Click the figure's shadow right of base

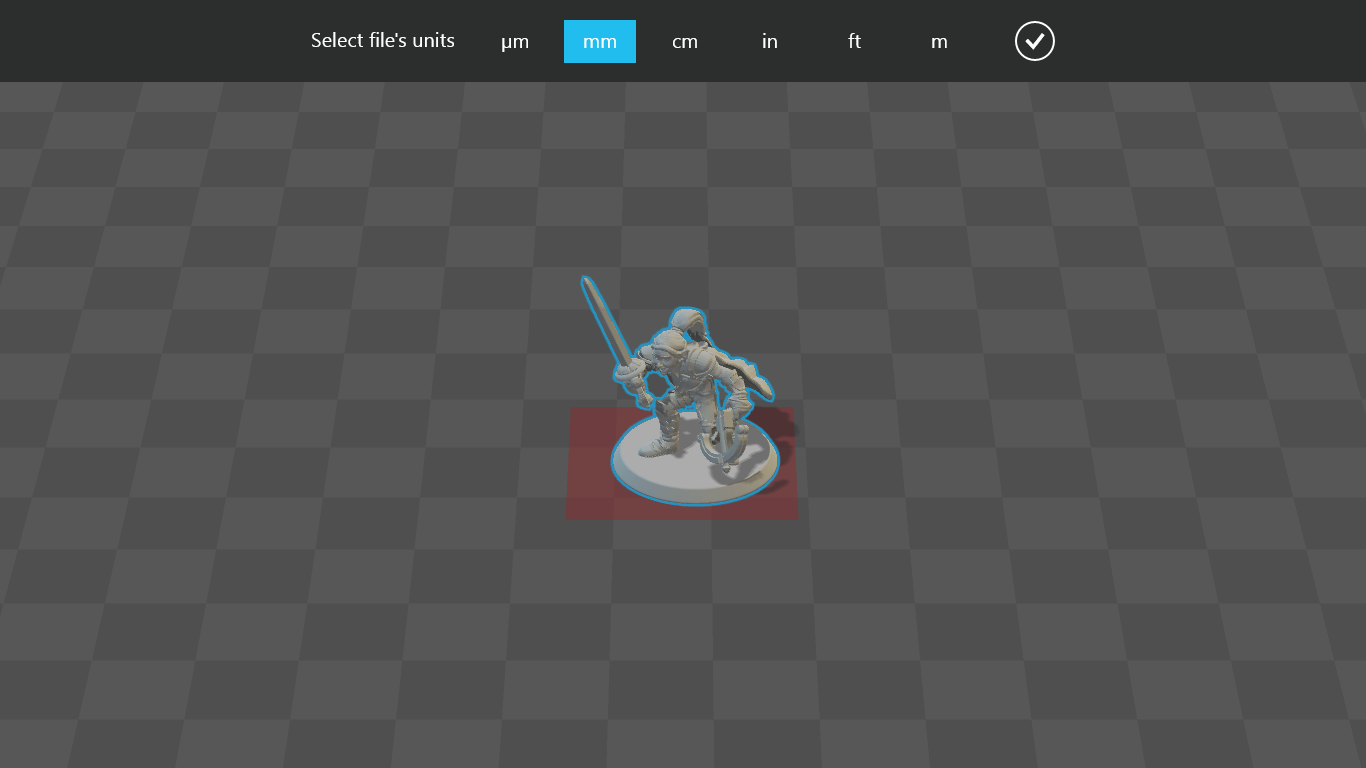[783, 432]
